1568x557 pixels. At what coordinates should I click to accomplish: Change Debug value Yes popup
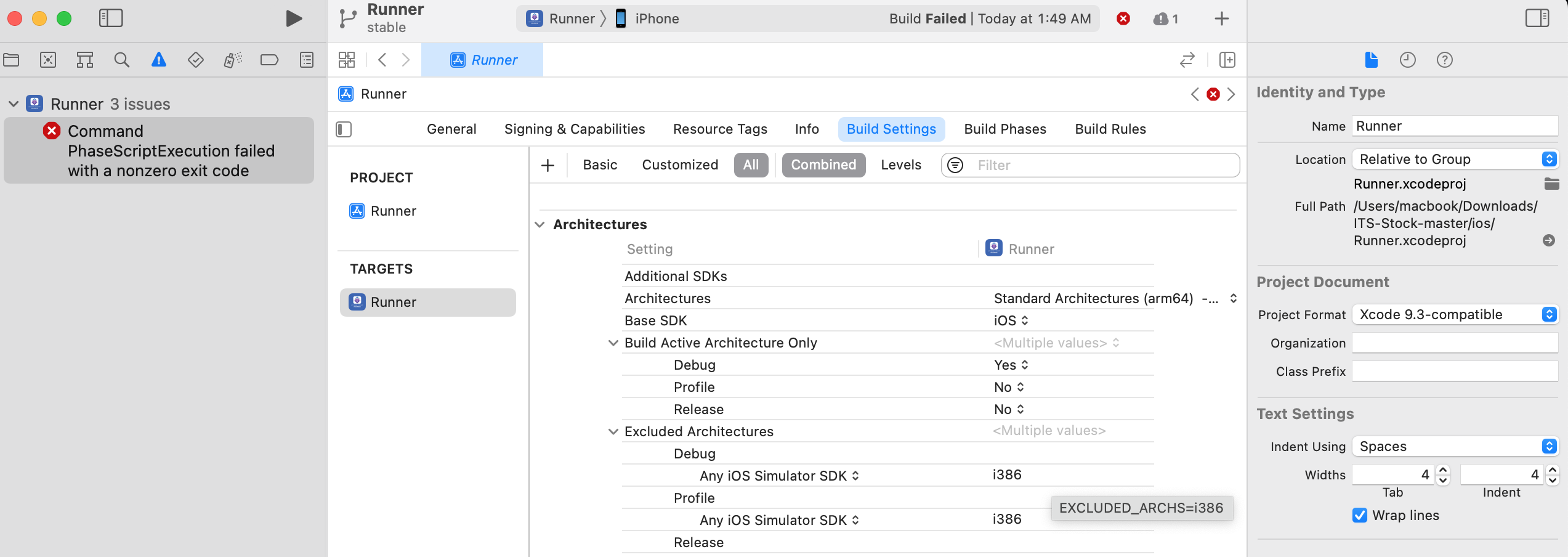1011,365
